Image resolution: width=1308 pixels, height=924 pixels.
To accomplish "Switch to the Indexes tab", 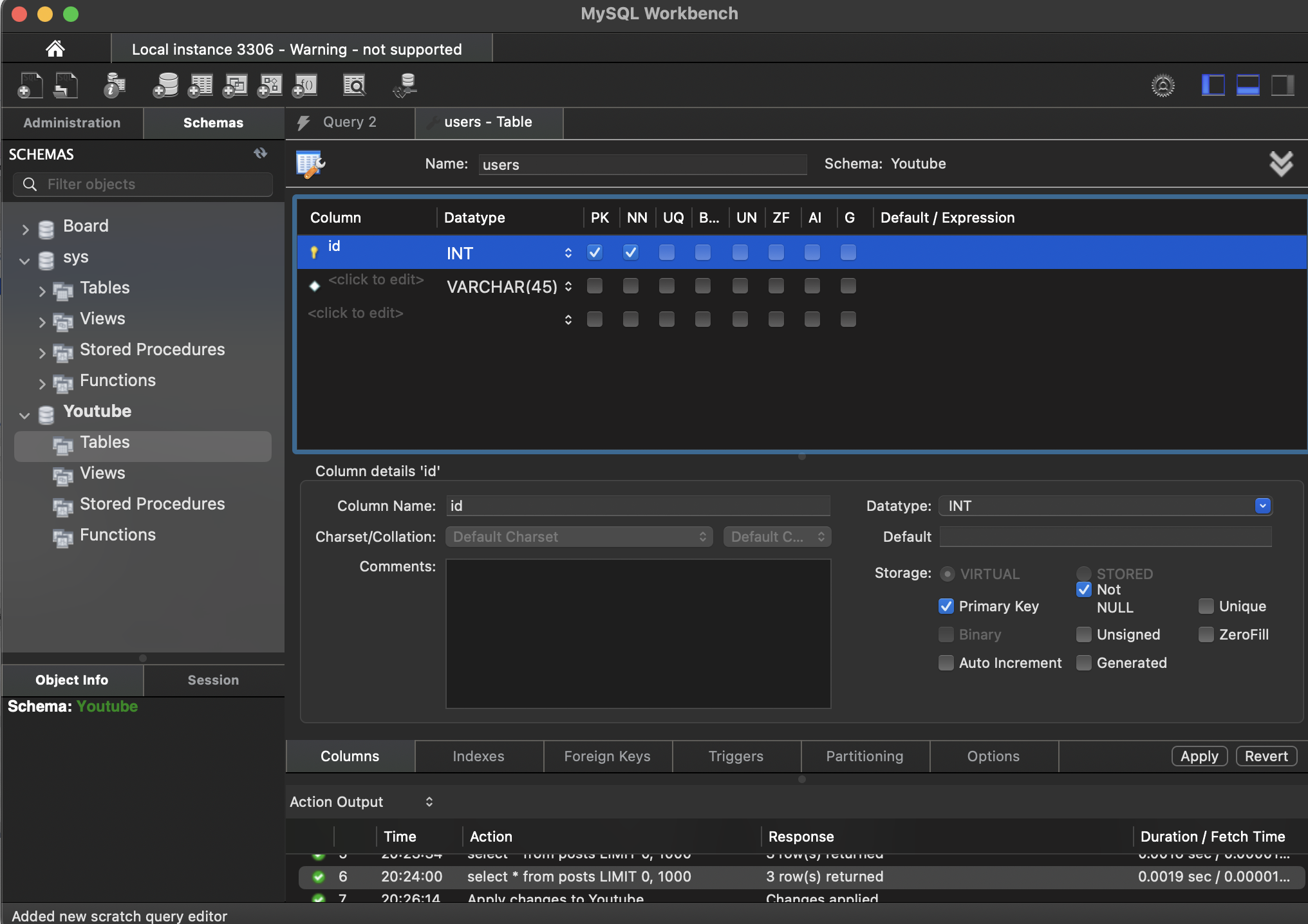I will 478,756.
